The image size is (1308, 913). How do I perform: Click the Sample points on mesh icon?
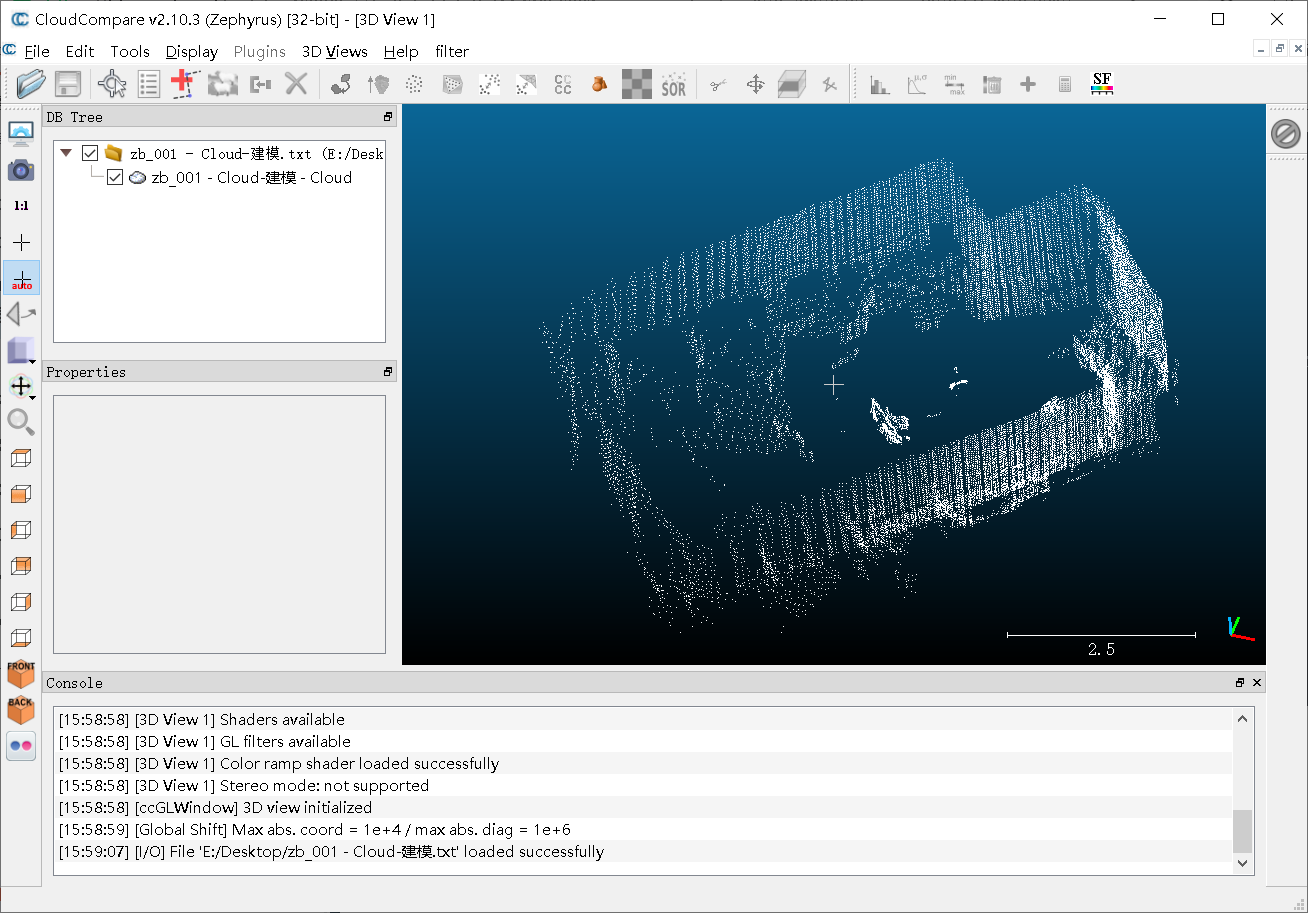tap(452, 85)
